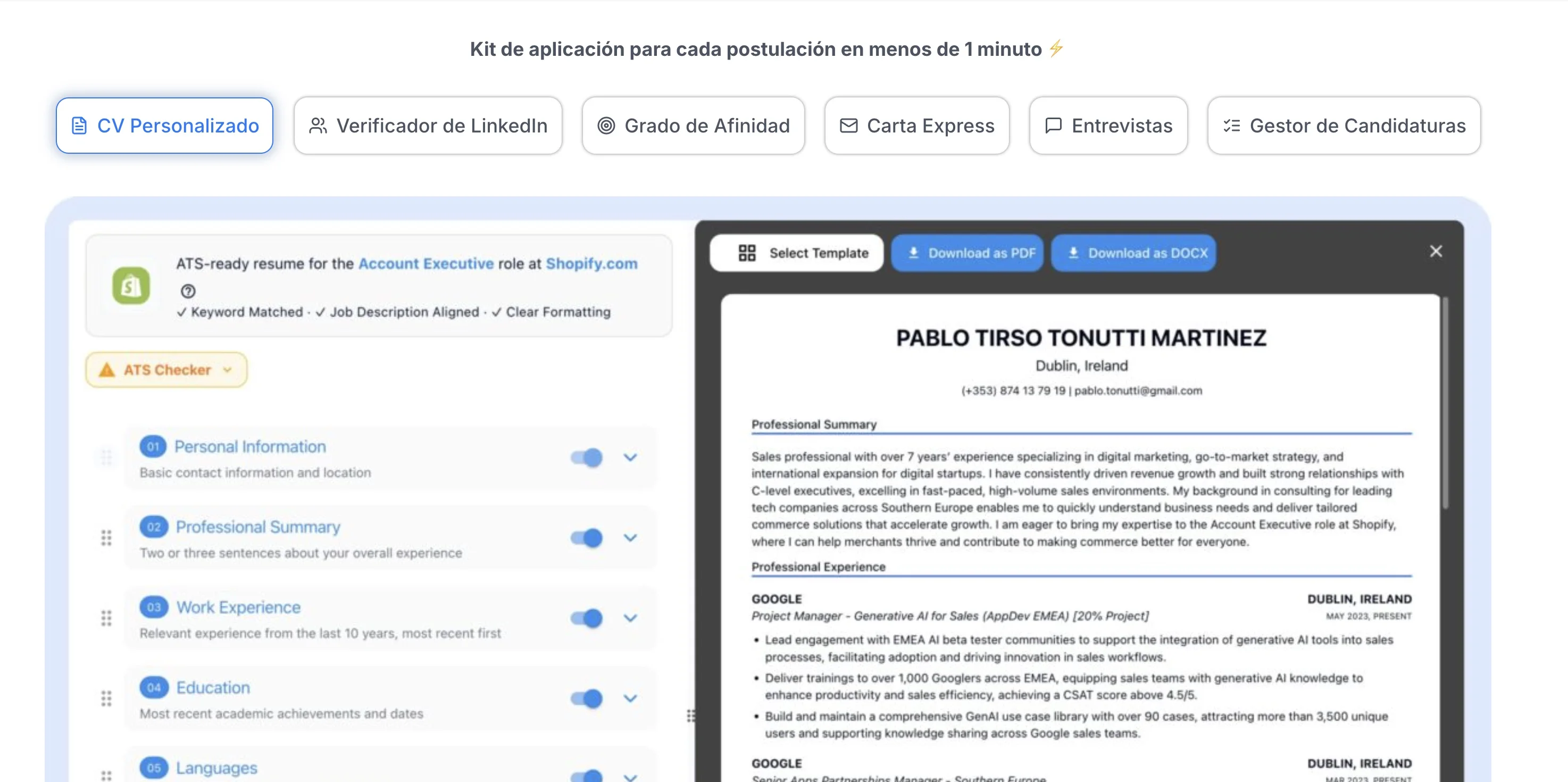Image resolution: width=1568 pixels, height=782 pixels.
Task: Click the download arrow icon on PDF button
Action: (914, 253)
